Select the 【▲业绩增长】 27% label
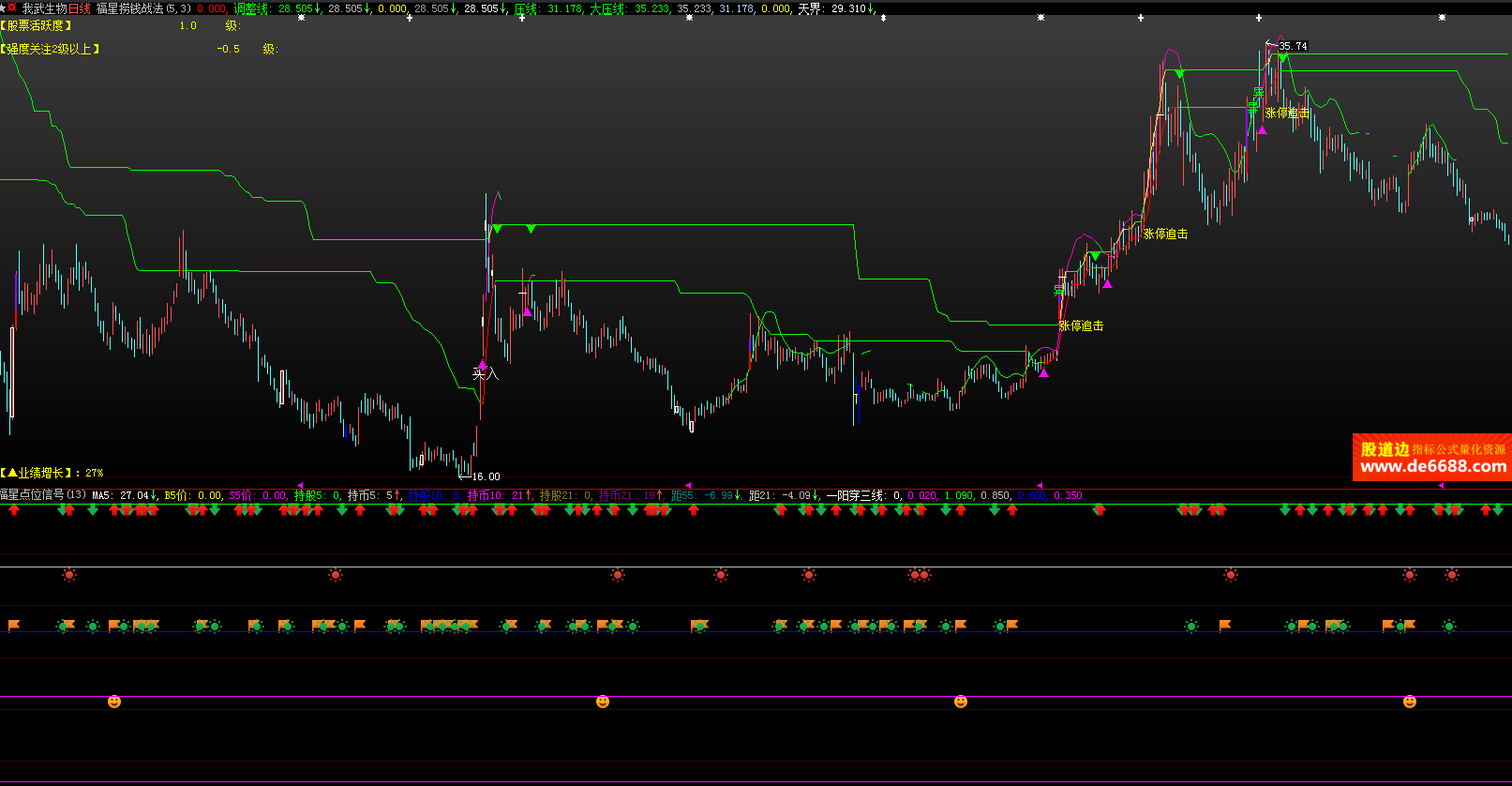 (x=52, y=474)
